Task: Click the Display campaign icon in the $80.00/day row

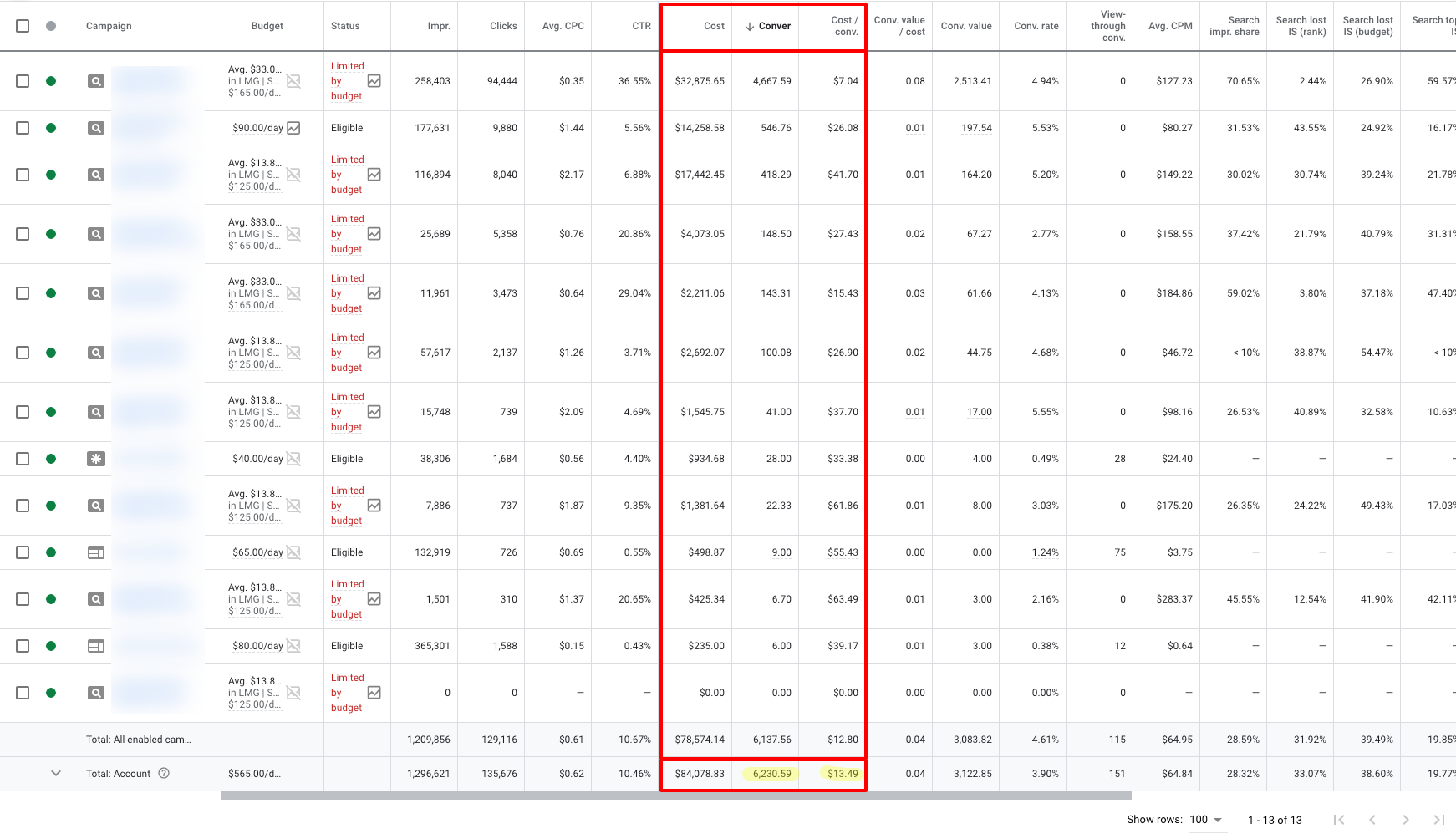Action: click(x=96, y=646)
